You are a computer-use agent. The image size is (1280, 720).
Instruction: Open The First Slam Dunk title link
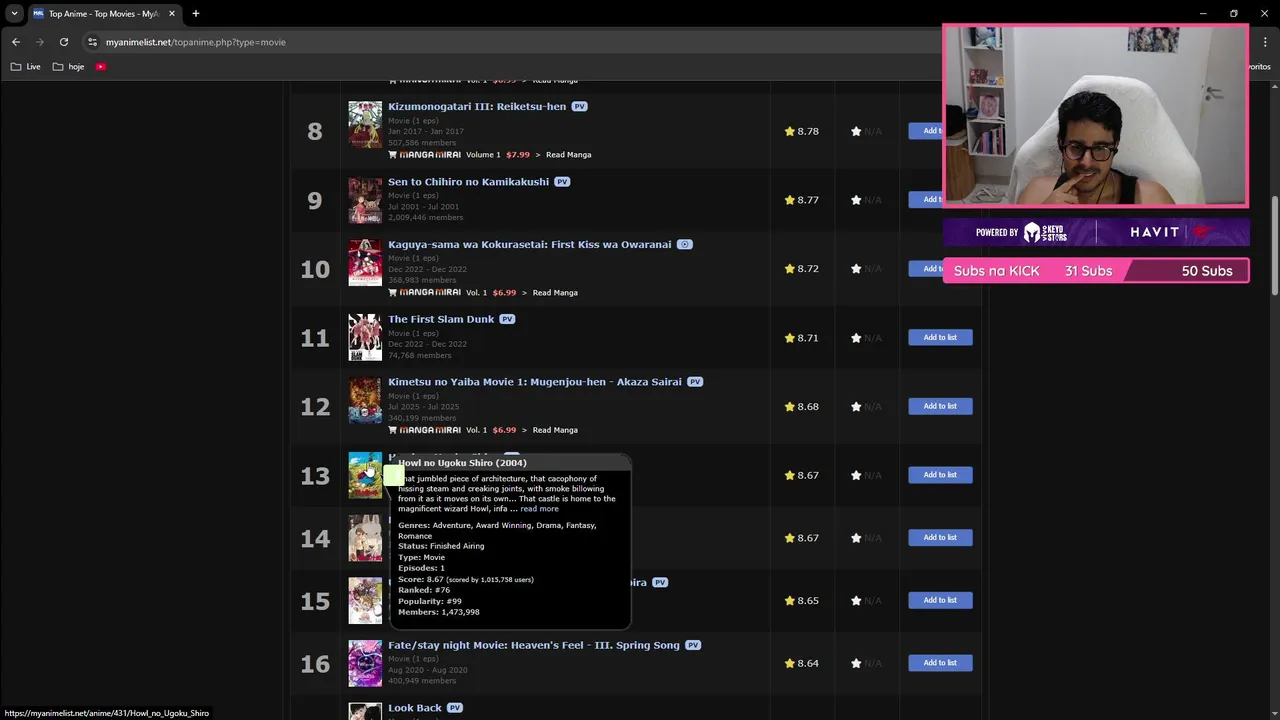click(441, 319)
